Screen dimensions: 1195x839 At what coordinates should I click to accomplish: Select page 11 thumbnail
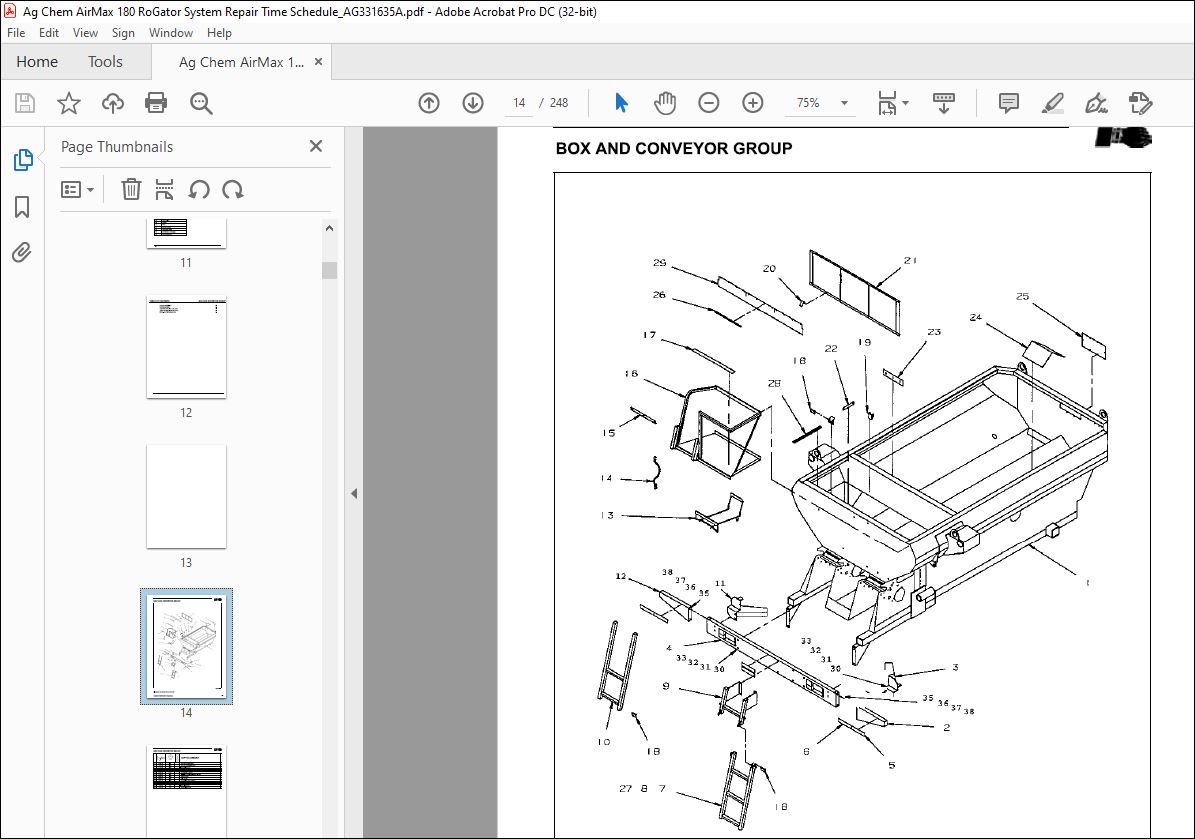pyautogui.click(x=186, y=233)
